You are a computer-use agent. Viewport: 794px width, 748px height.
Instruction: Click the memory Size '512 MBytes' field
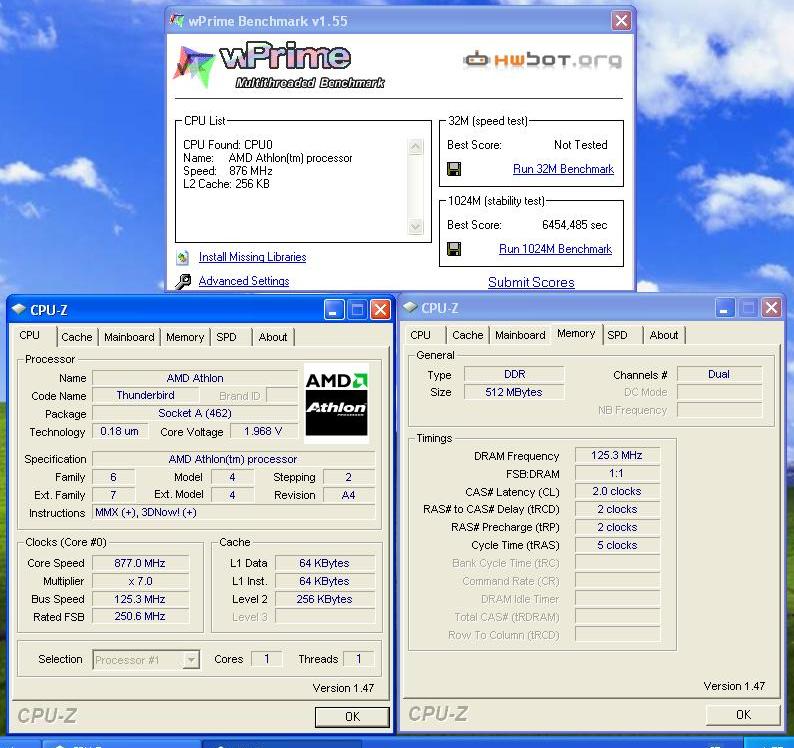click(x=514, y=392)
